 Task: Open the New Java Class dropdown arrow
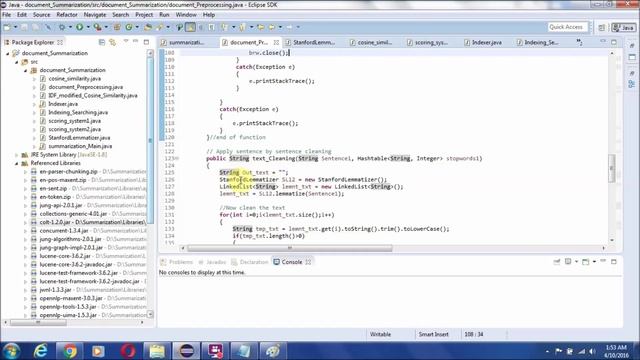137,27
